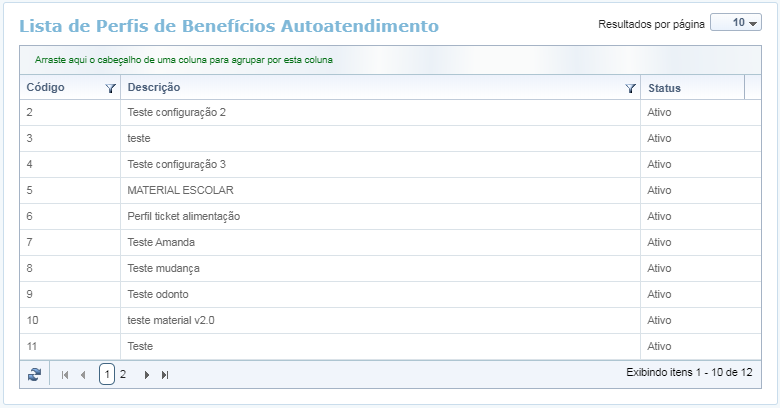This screenshot has width=780, height=408.
Task: Click the refresh grid icon
Action: [34, 374]
